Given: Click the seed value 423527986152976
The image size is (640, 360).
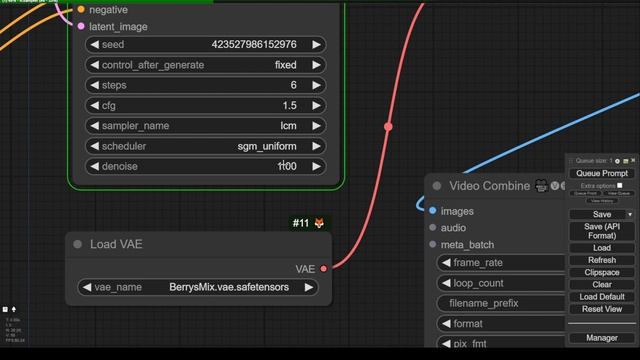Looking at the screenshot, I should point(254,44).
